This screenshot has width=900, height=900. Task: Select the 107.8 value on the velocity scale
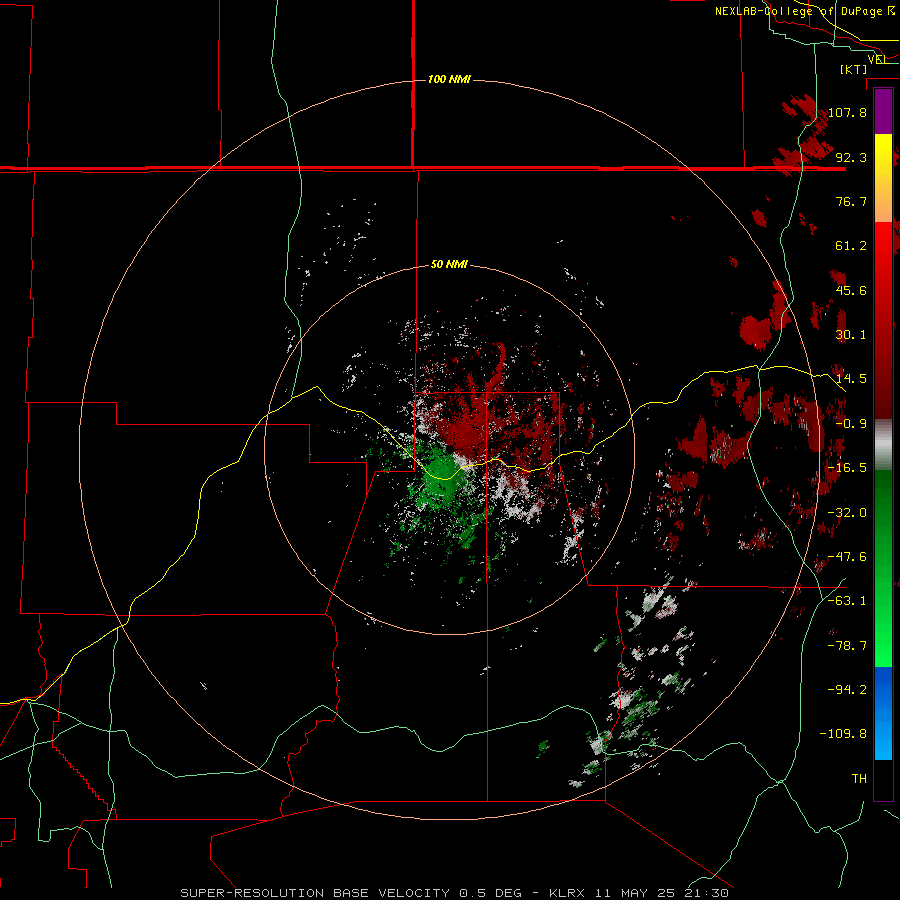tap(847, 112)
